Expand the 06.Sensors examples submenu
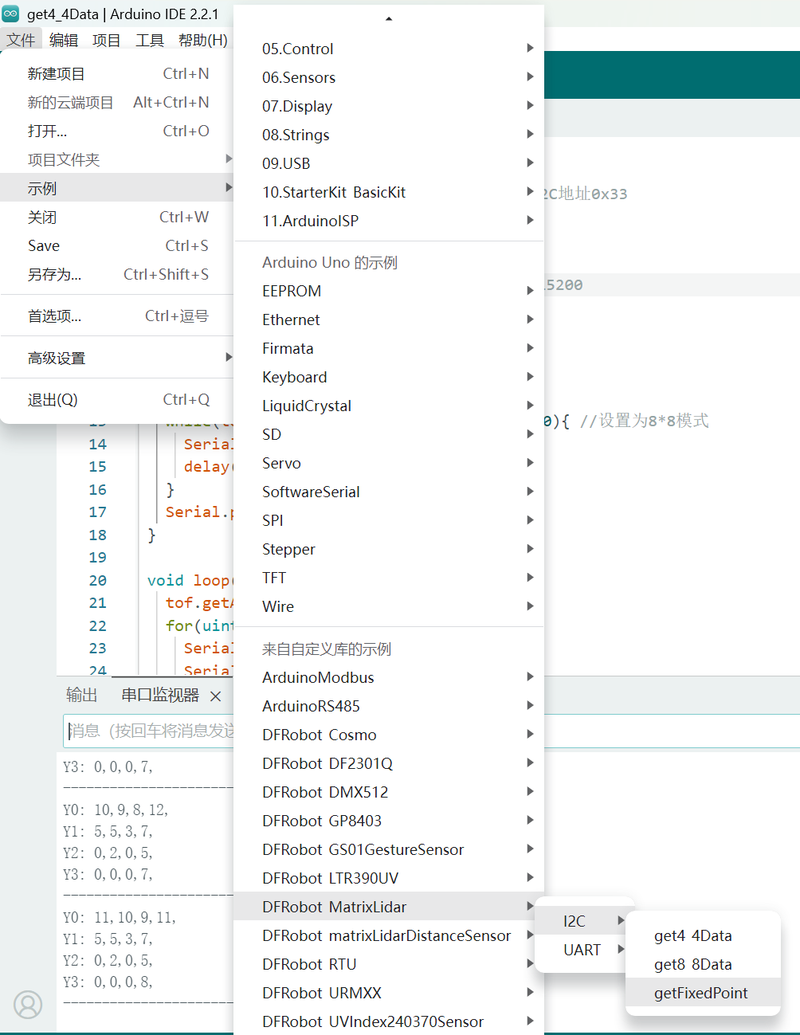This screenshot has height=1035, width=800. [299, 78]
